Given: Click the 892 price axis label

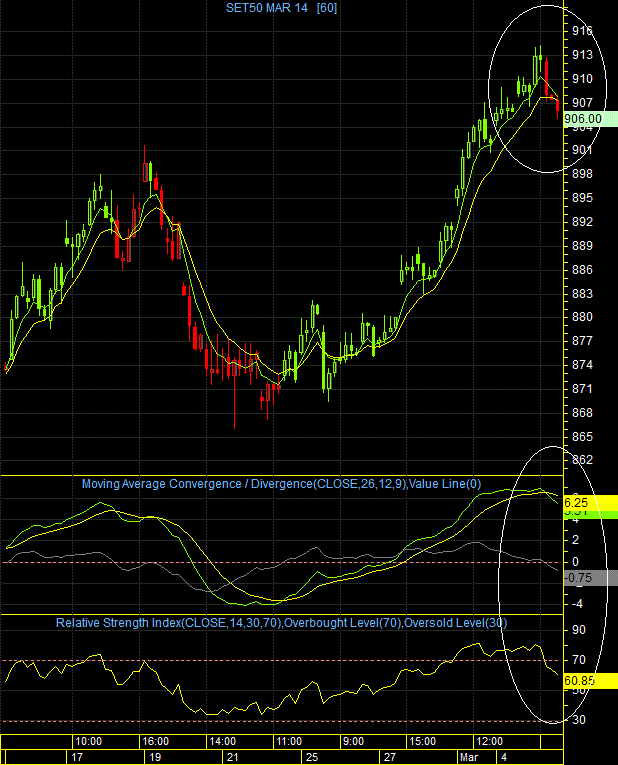Looking at the screenshot, I should pyautogui.click(x=582, y=221).
